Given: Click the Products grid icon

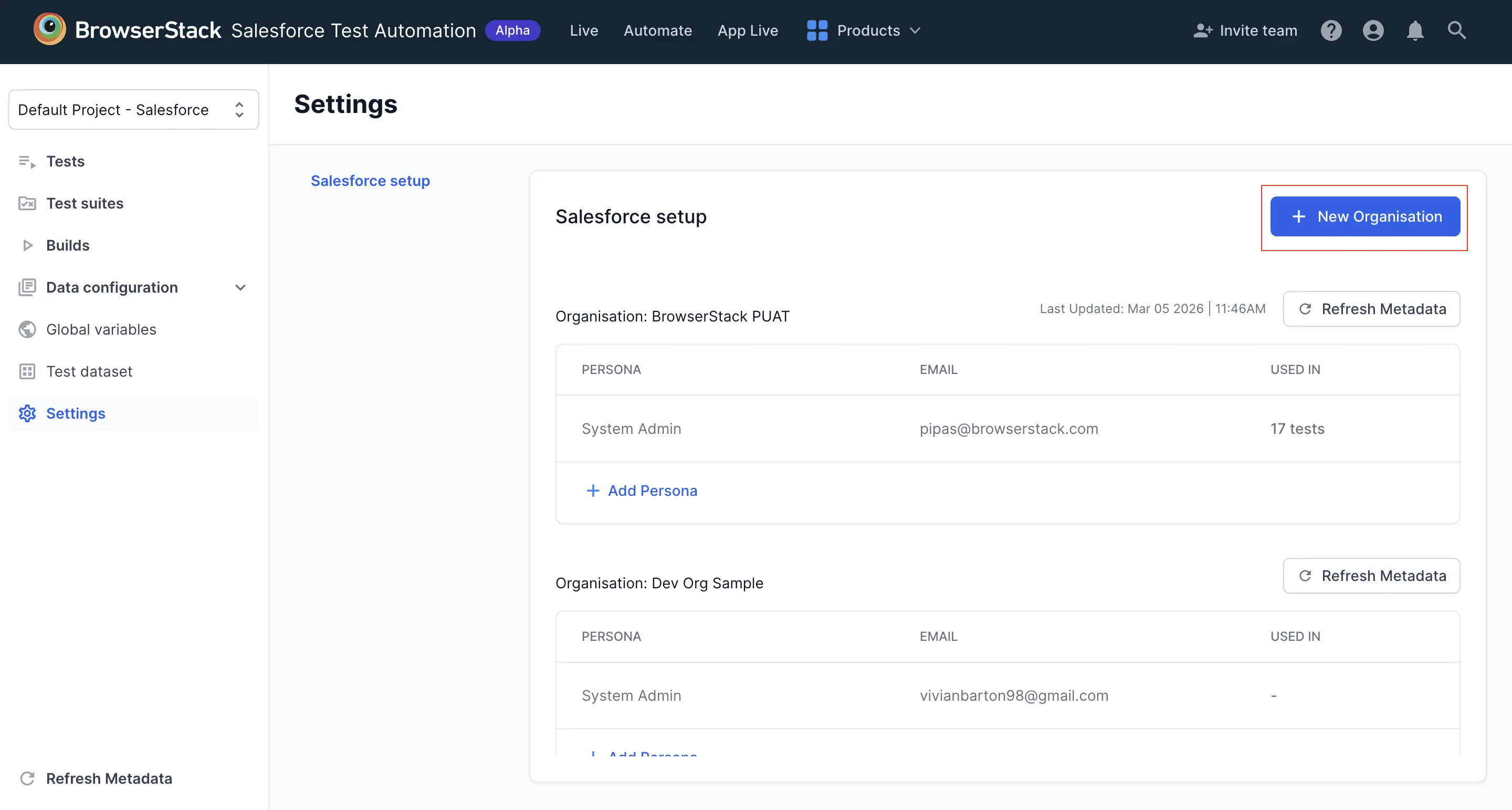Looking at the screenshot, I should [x=816, y=30].
